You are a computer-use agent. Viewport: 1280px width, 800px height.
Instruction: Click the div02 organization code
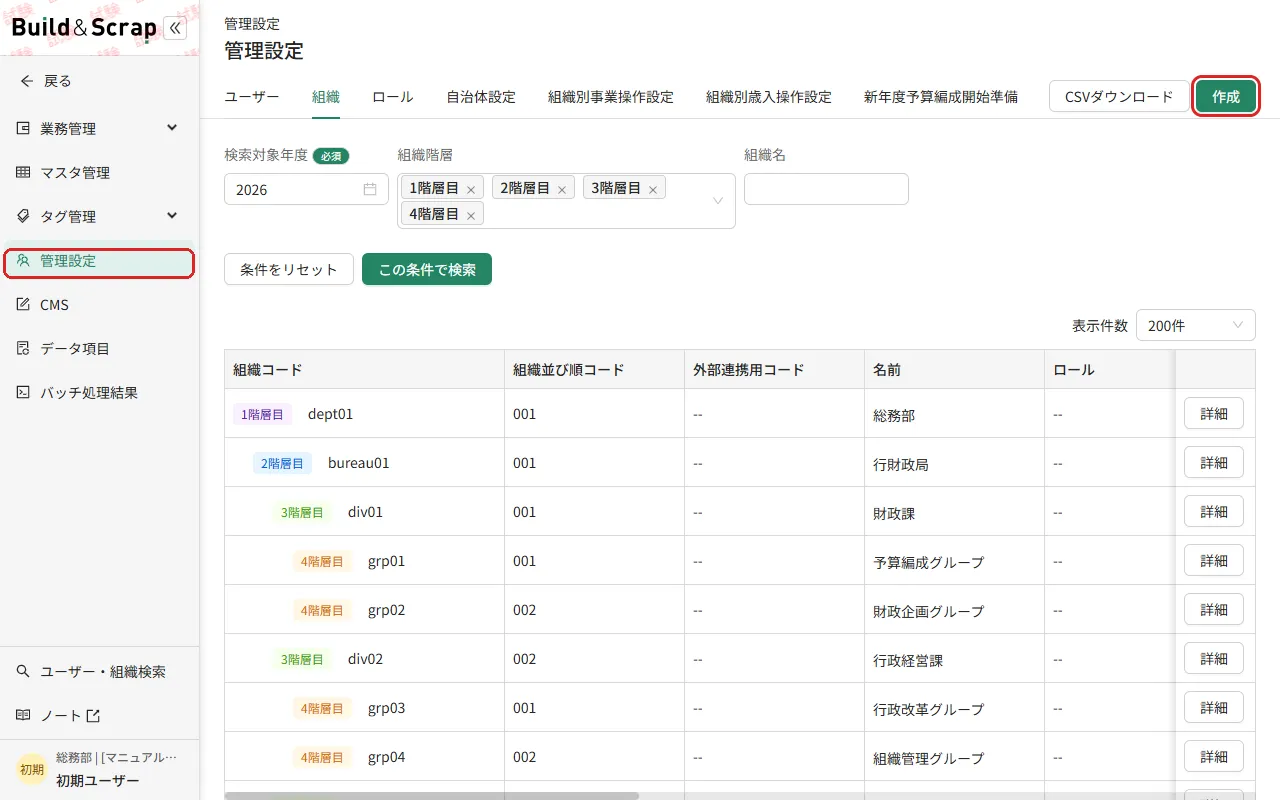[x=365, y=659]
